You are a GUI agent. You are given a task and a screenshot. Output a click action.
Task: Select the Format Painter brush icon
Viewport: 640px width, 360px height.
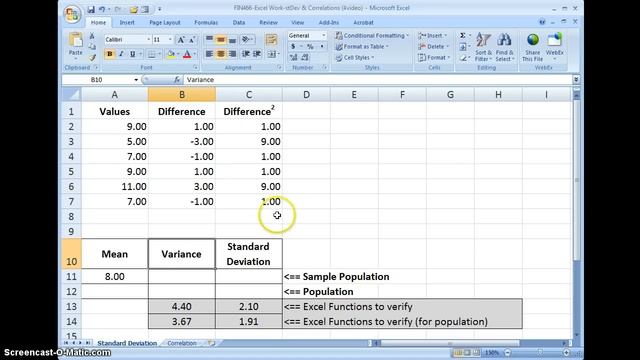tap(92, 58)
